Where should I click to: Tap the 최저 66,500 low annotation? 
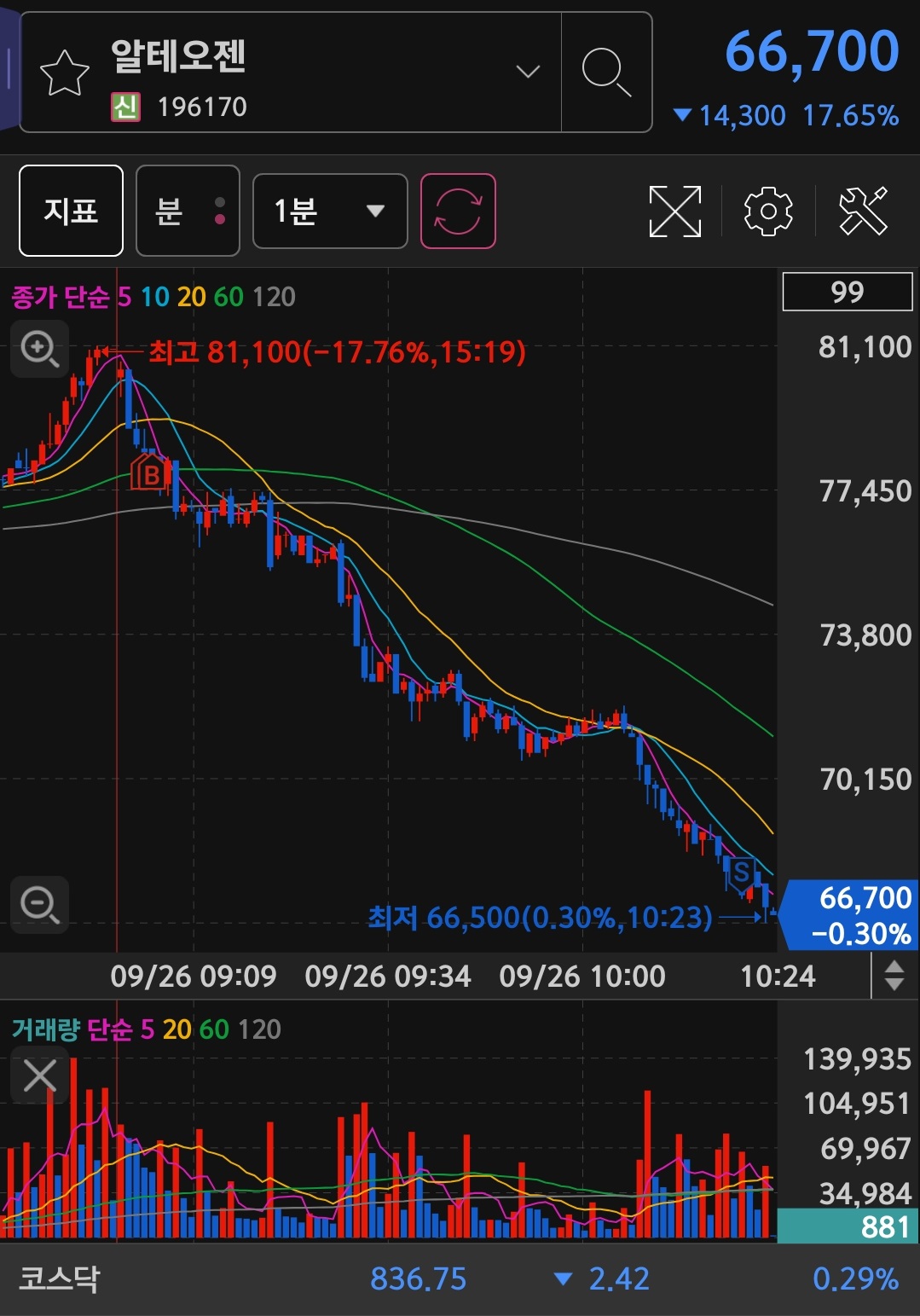[540, 918]
